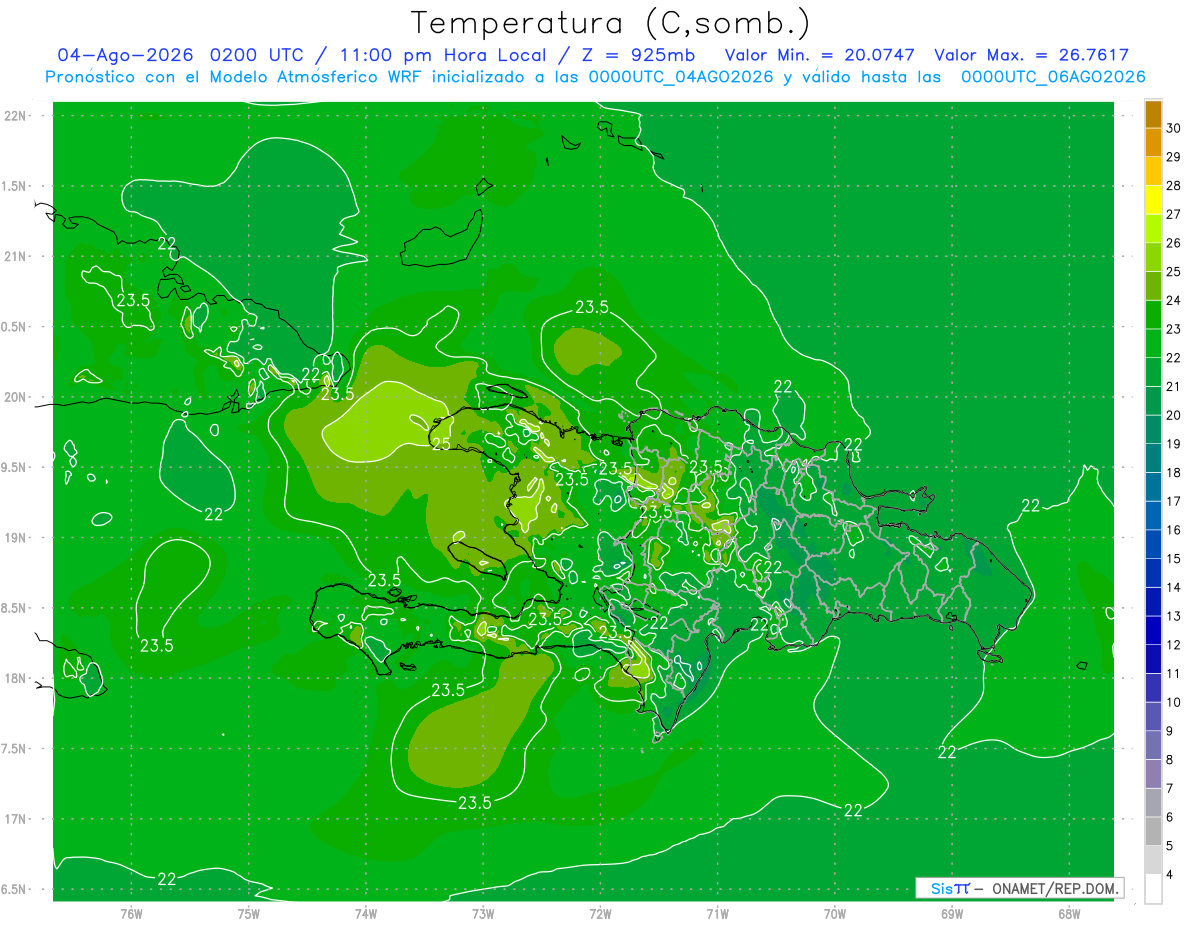Viewport: 1200px width, 927px height.
Task: Click the "18N" latitude axis label
Action: tap(15, 678)
